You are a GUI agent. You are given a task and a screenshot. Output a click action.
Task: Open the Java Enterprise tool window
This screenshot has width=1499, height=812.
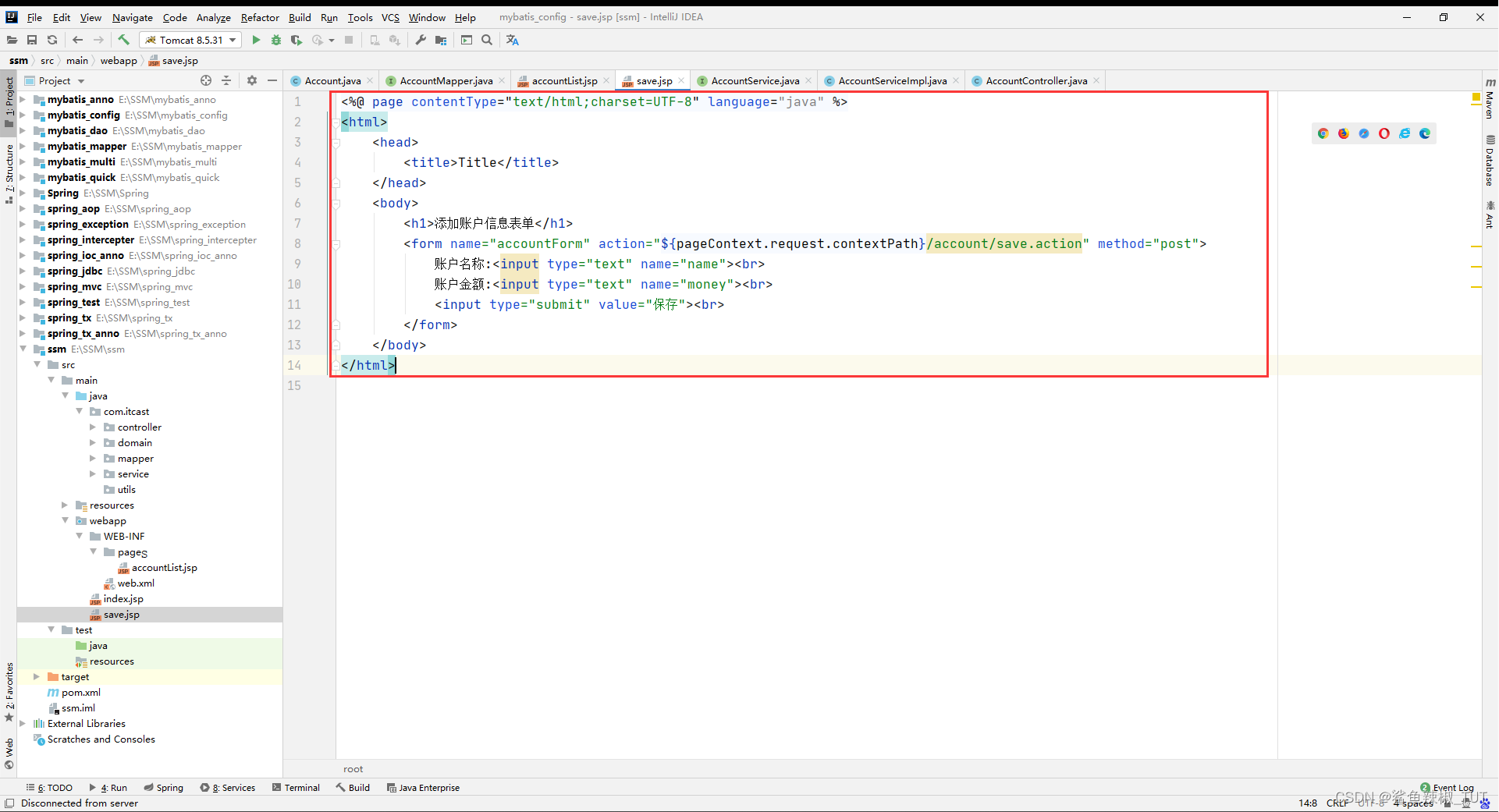click(423, 788)
